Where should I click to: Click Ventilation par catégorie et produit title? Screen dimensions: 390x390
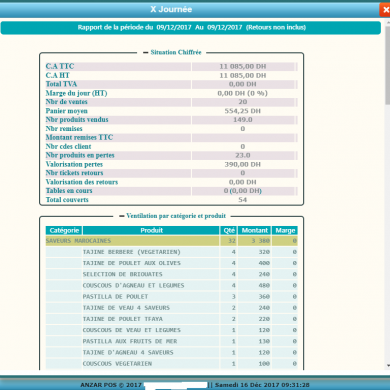click(176, 216)
